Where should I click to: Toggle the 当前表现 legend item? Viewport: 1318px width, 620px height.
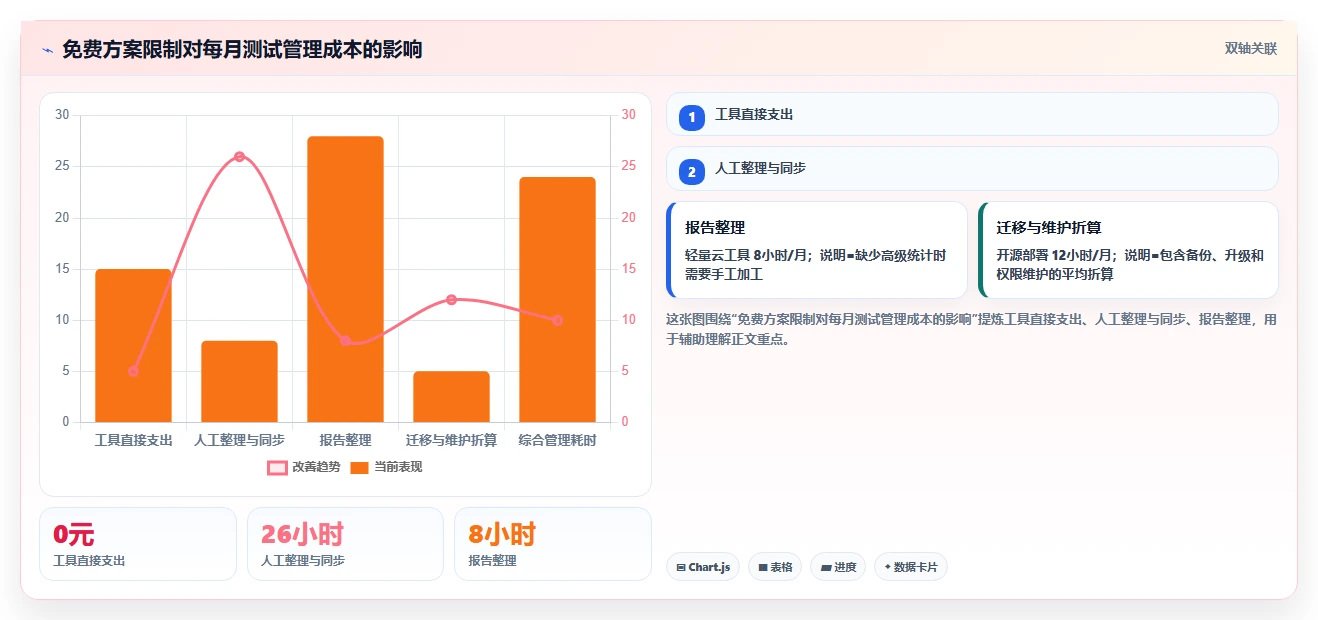tap(386, 467)
